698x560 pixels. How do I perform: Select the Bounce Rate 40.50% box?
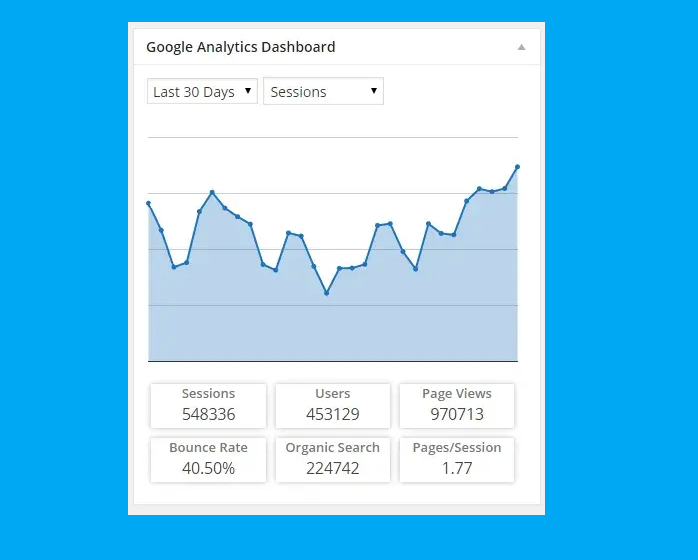[x=208, y=459]
